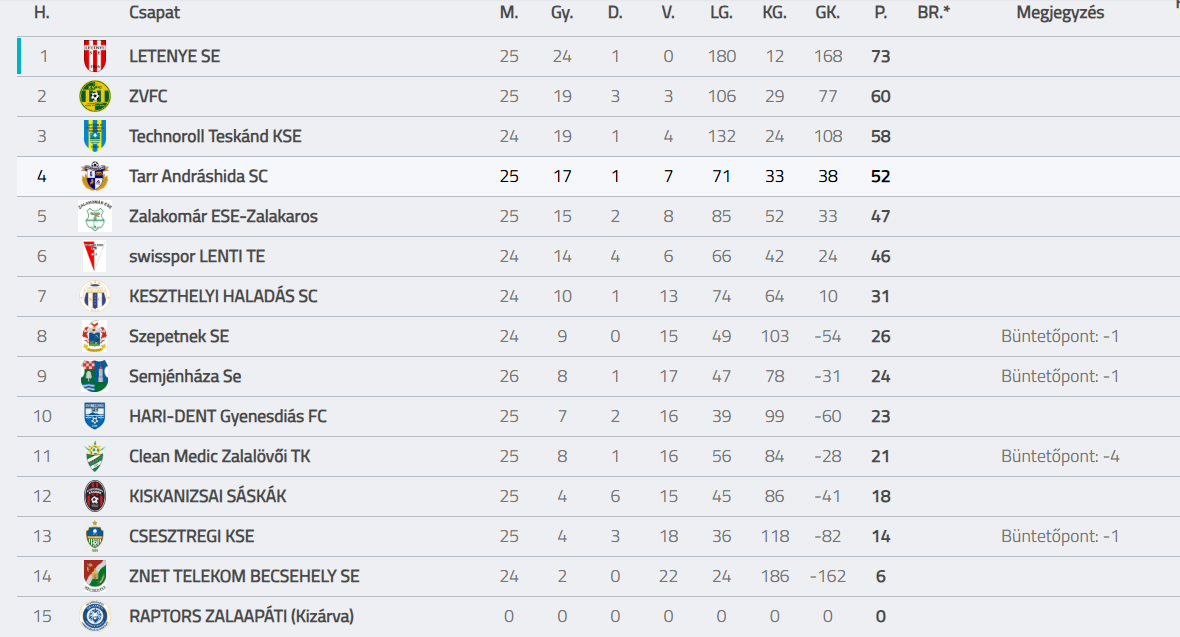The image size is (1180, 637).
Task: Click the Megjegyzés column header
Action: (1060, 13)
